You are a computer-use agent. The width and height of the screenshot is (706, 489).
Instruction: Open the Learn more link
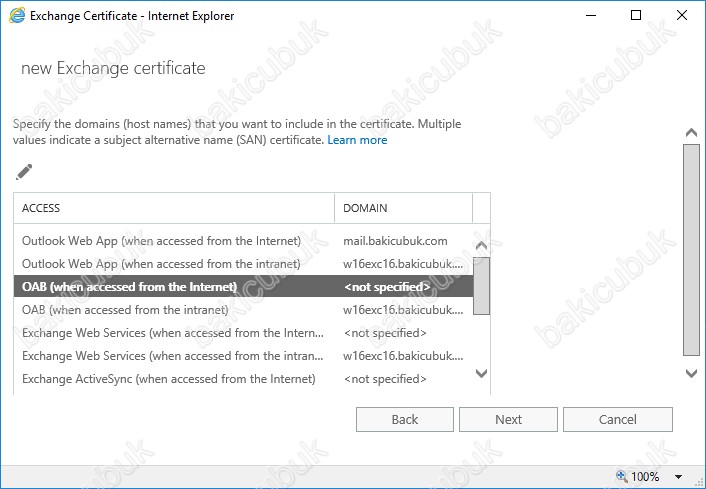(x=357, y=140)
